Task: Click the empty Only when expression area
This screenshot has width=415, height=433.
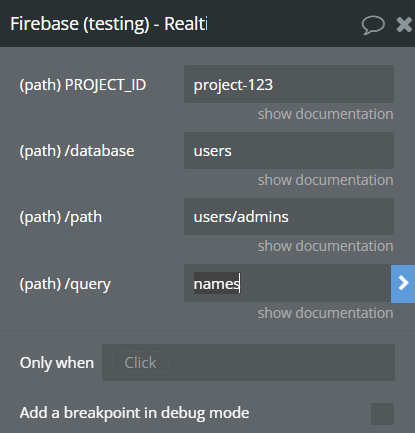Action: tap(282, 362)
